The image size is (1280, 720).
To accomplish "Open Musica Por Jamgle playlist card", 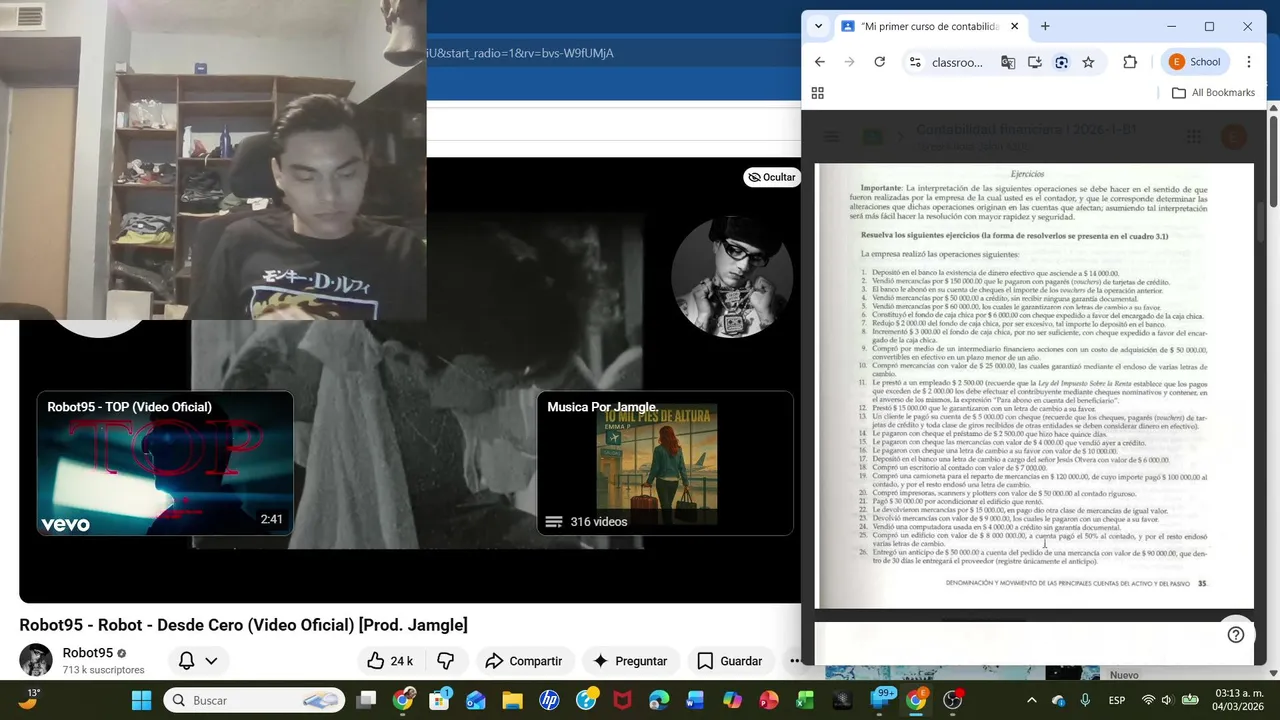I will 665,463.
